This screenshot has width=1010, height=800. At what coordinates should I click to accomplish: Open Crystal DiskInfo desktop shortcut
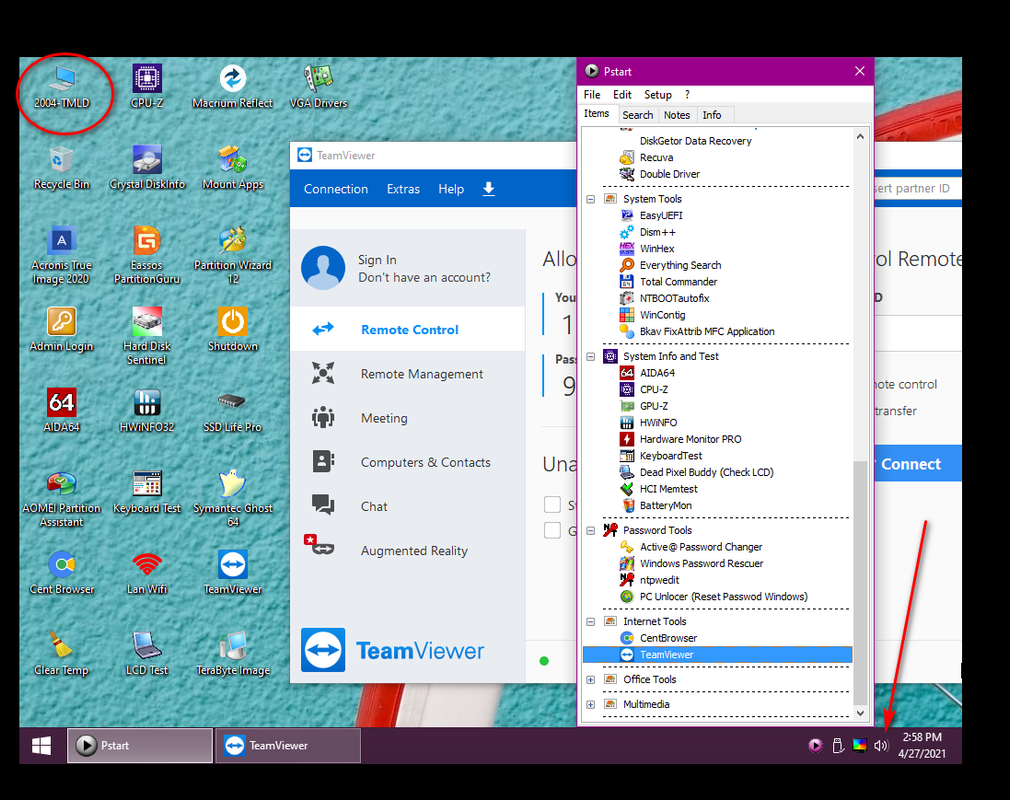coord(147,168)
